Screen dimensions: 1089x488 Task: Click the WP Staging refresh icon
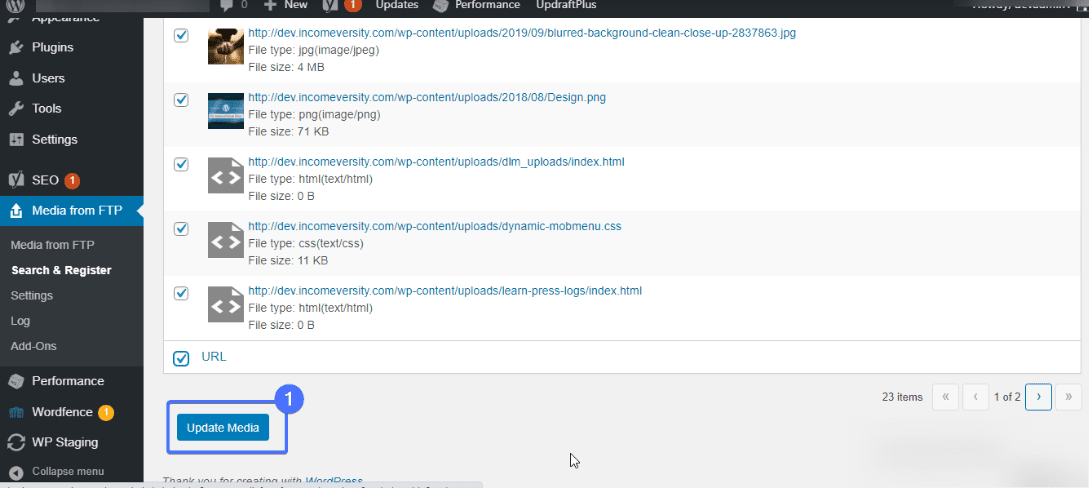17,442
